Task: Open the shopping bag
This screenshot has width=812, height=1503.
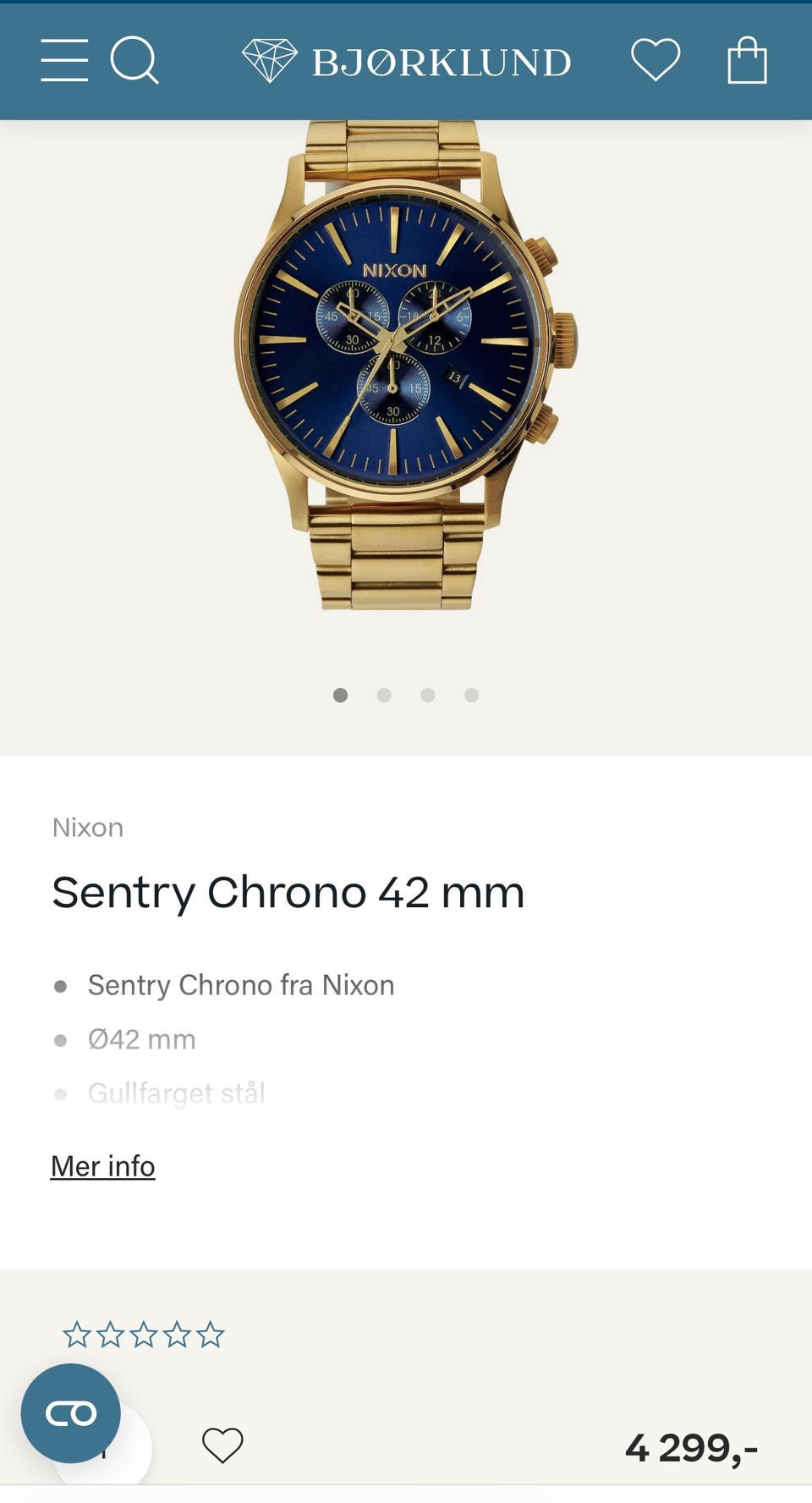Action: point(747,60)
